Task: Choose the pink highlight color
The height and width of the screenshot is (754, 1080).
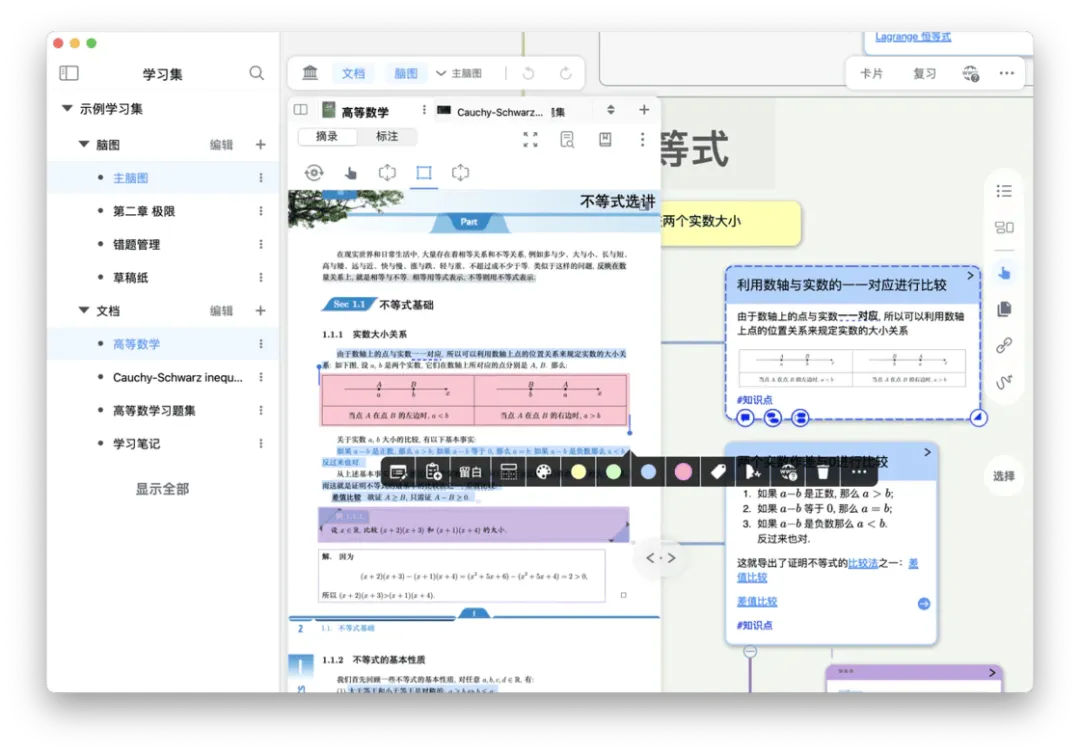Action: tap(683, 472)
